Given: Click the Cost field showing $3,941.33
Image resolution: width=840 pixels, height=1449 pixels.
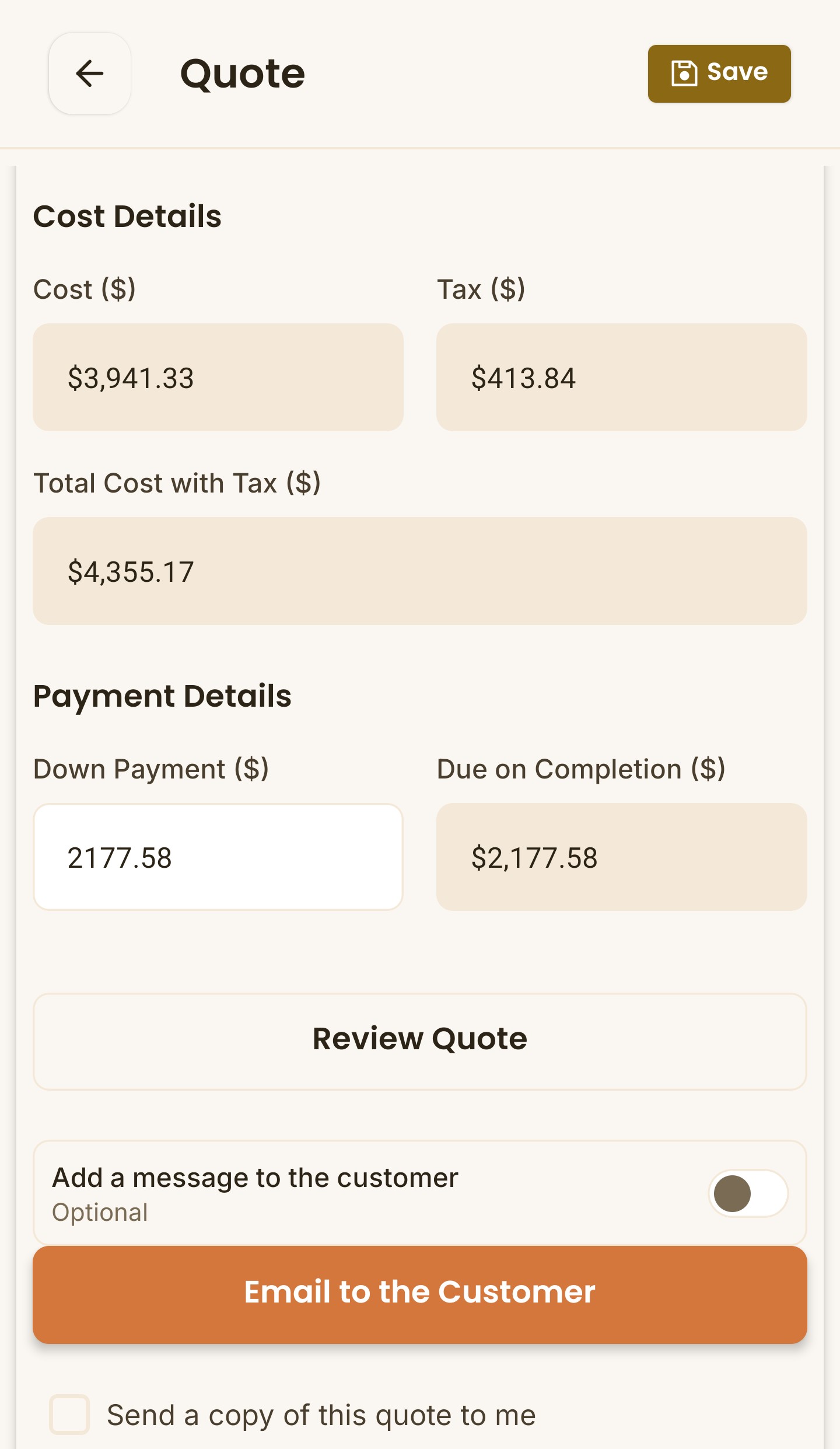Looking at the screenshot, I should 218,378.
